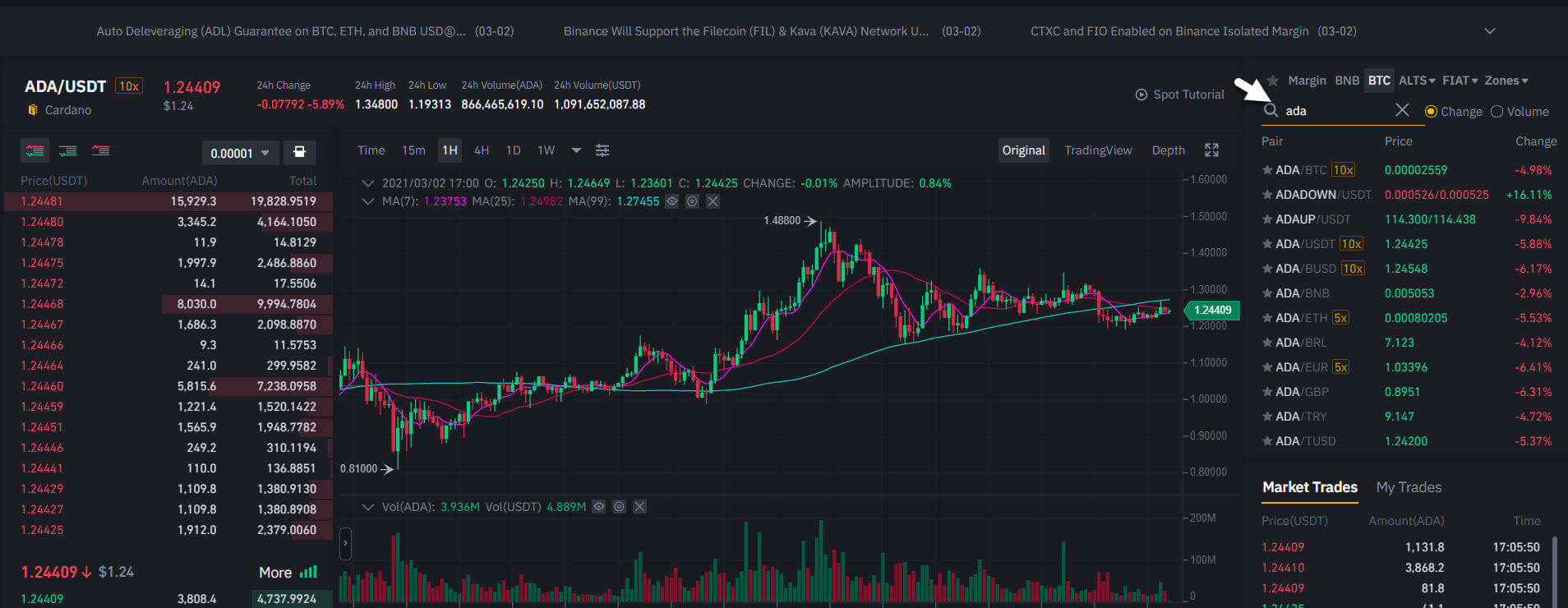
Task: Open the favorites star tab
Action: 1273,81
